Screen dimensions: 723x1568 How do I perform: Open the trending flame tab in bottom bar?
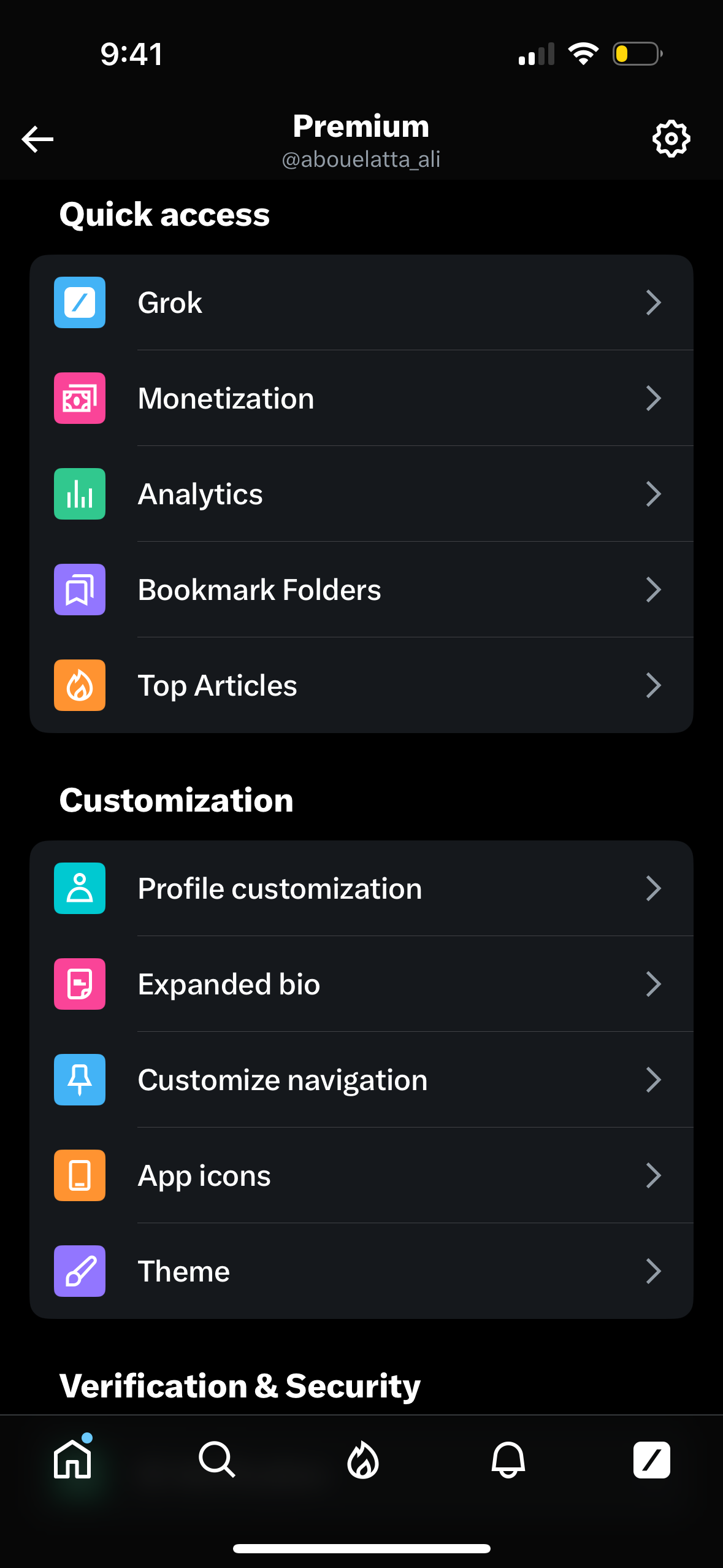tap(362, 1459)
